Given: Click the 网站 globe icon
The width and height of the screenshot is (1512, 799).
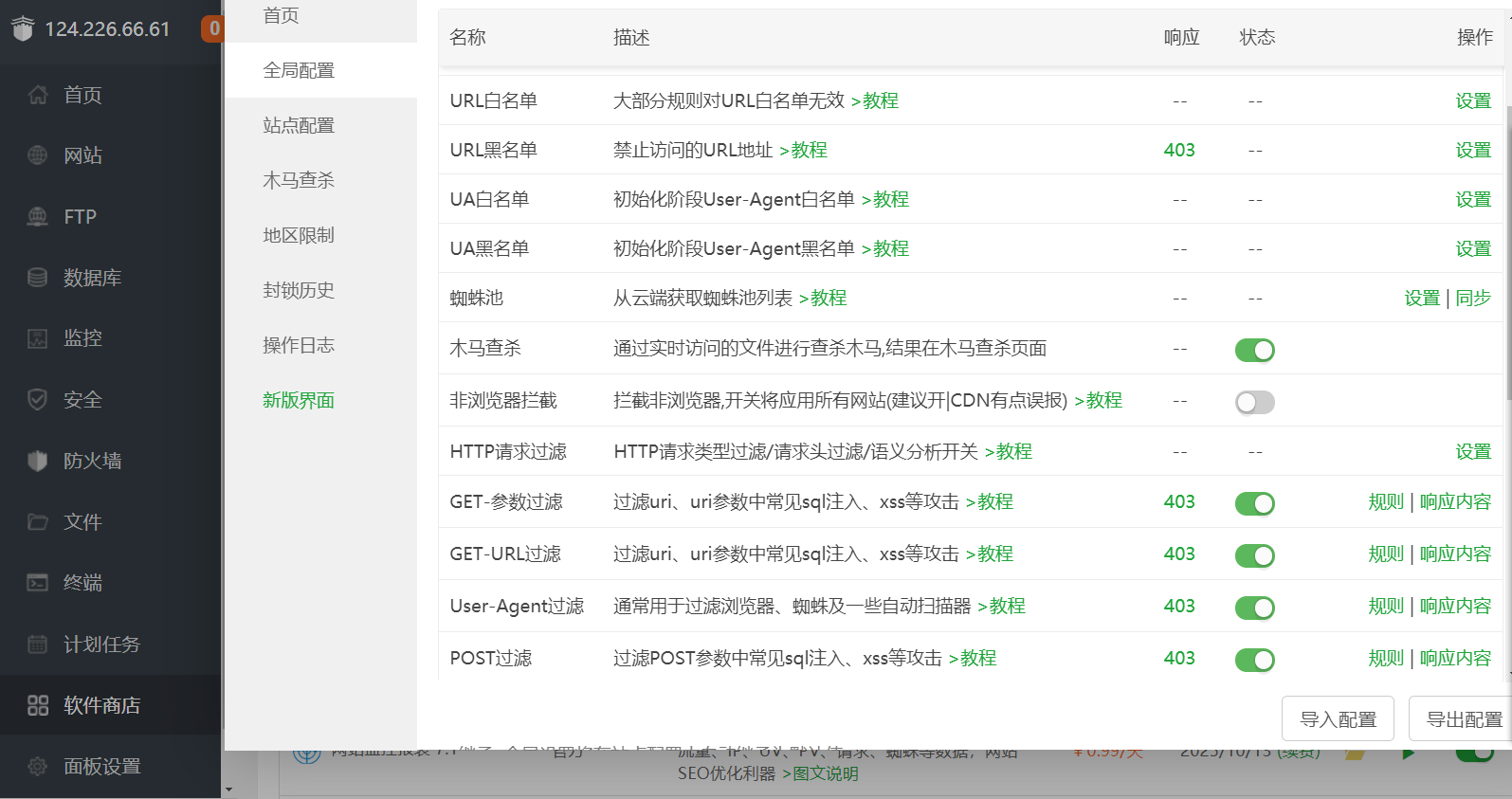Looking at the screenshot, I should point(37,155).
